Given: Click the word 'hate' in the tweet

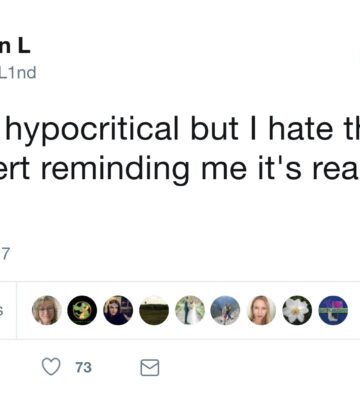Looking at the screenshot, I should [301, 128].
